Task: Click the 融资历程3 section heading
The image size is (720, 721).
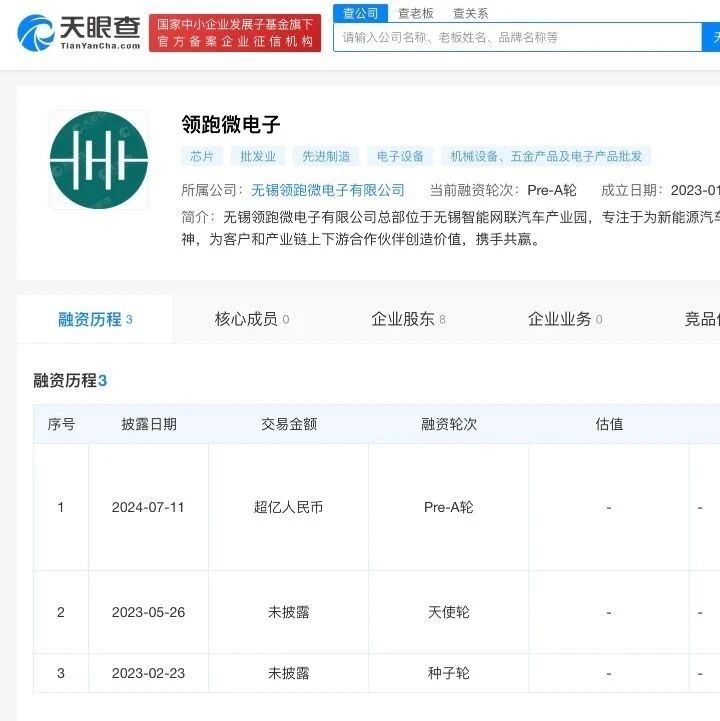Action: click(x=70, y=380)
